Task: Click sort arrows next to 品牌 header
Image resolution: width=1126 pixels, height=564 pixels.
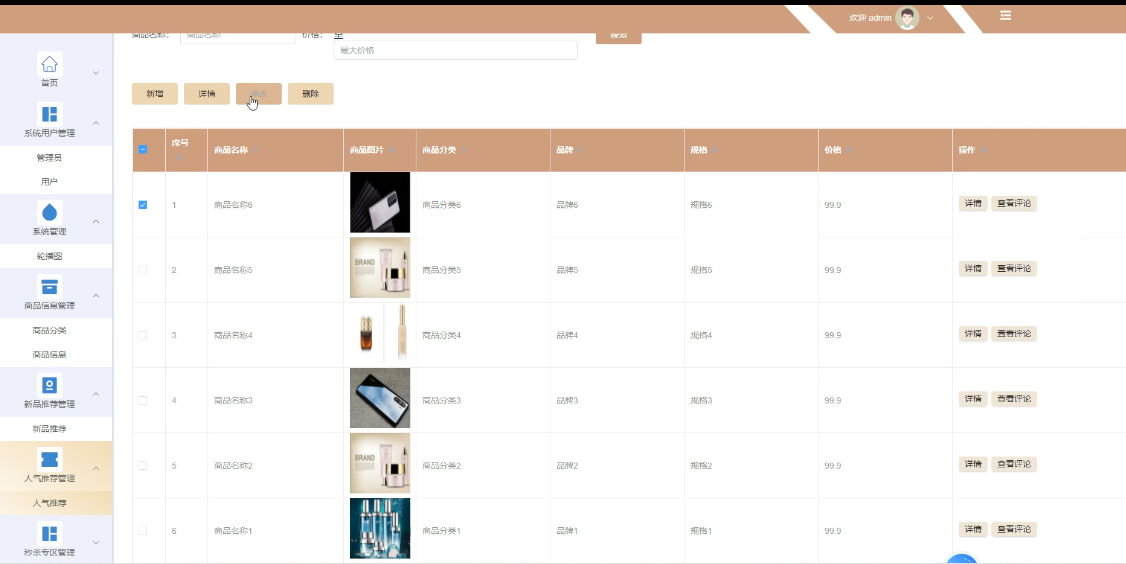Action: click(x=580, y=150)
